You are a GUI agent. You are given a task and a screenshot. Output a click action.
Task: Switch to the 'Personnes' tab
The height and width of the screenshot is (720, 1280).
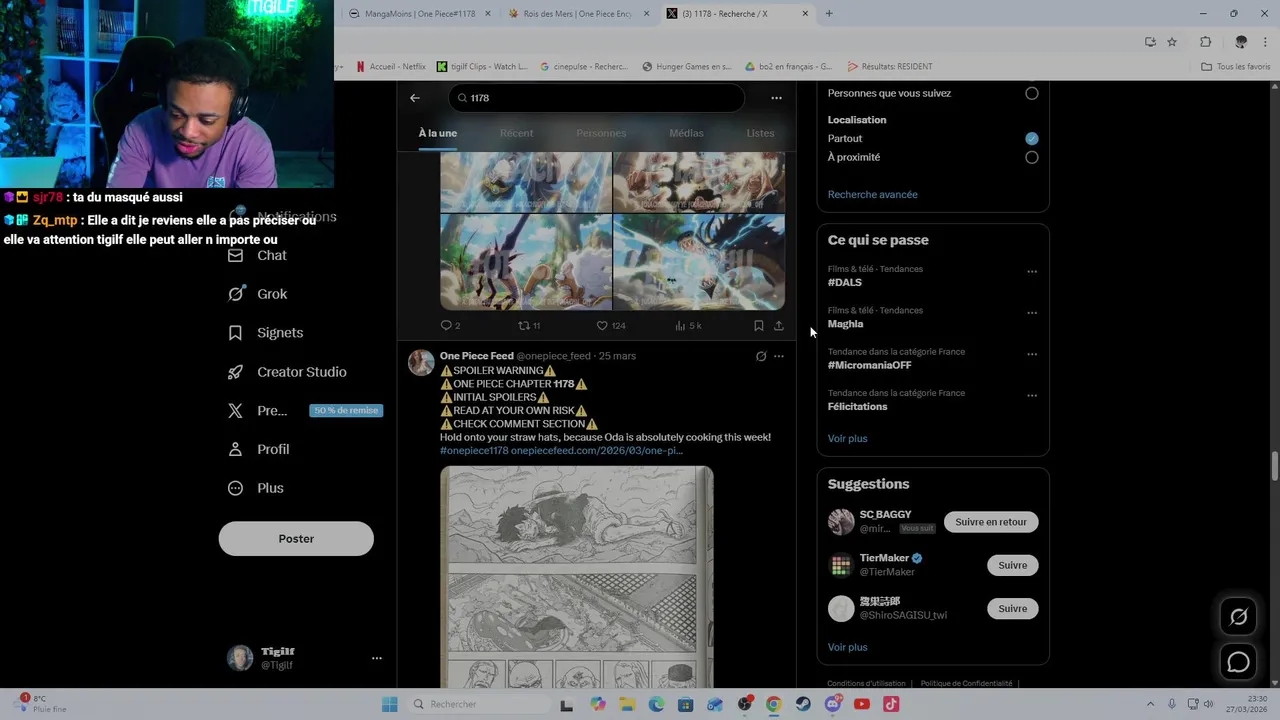point(601,133)
